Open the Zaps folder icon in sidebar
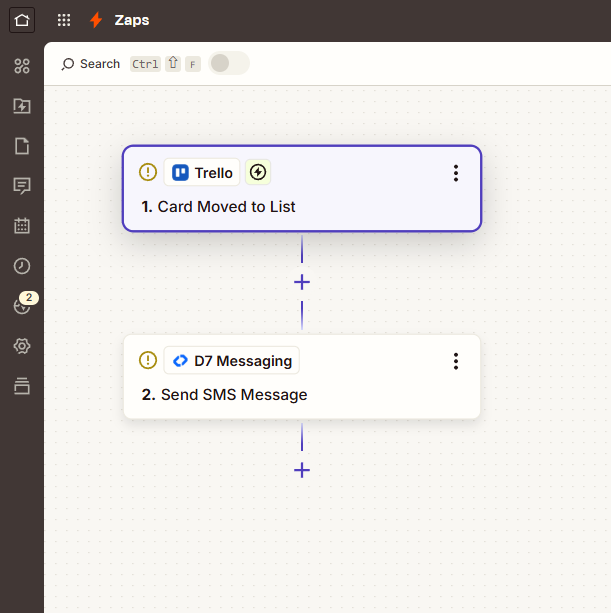 pyautogui.click(x=22, y=106)
